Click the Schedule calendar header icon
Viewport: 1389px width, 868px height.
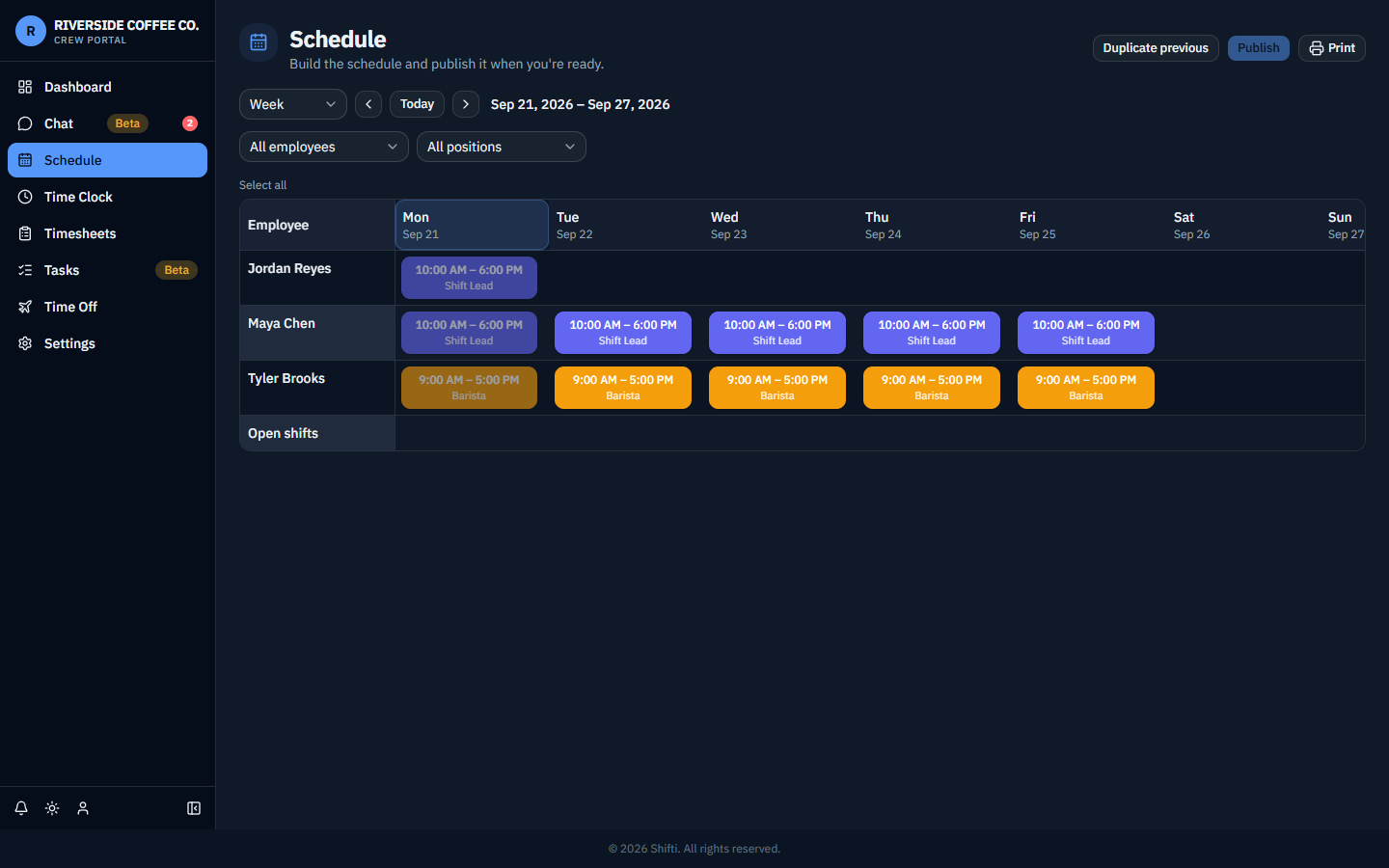click(259, 42)
